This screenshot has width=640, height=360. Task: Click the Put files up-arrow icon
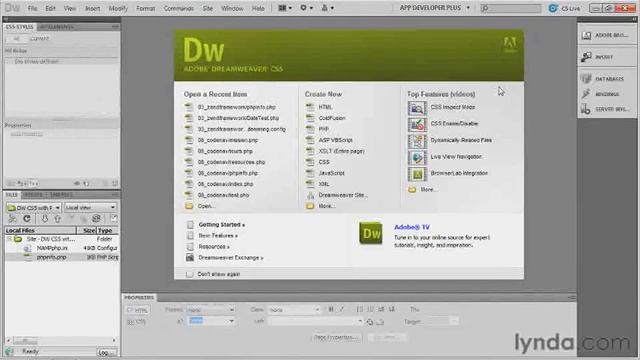(58, 219)
